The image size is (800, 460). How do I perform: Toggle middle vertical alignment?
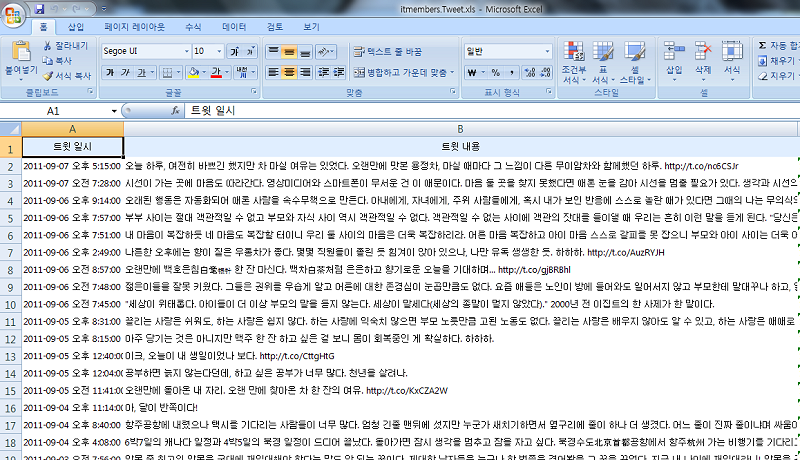(289, 51)
